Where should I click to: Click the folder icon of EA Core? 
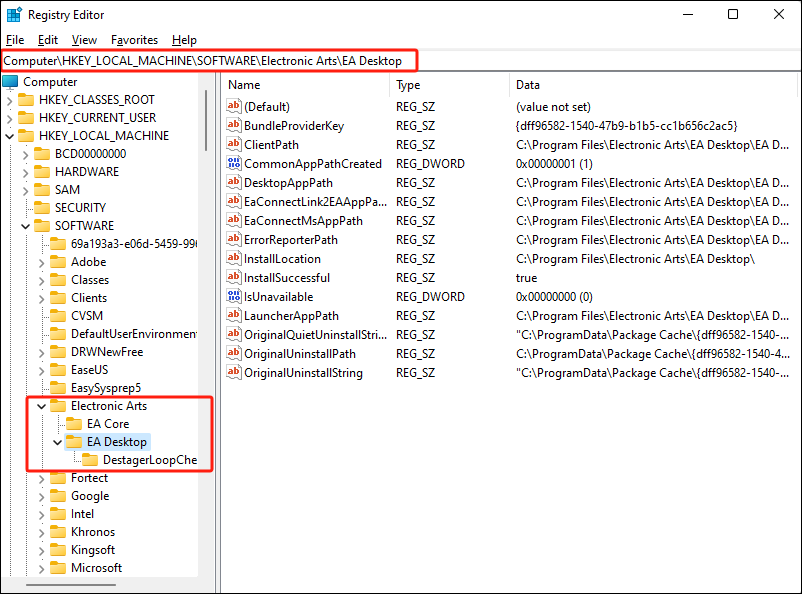point(74,424)
